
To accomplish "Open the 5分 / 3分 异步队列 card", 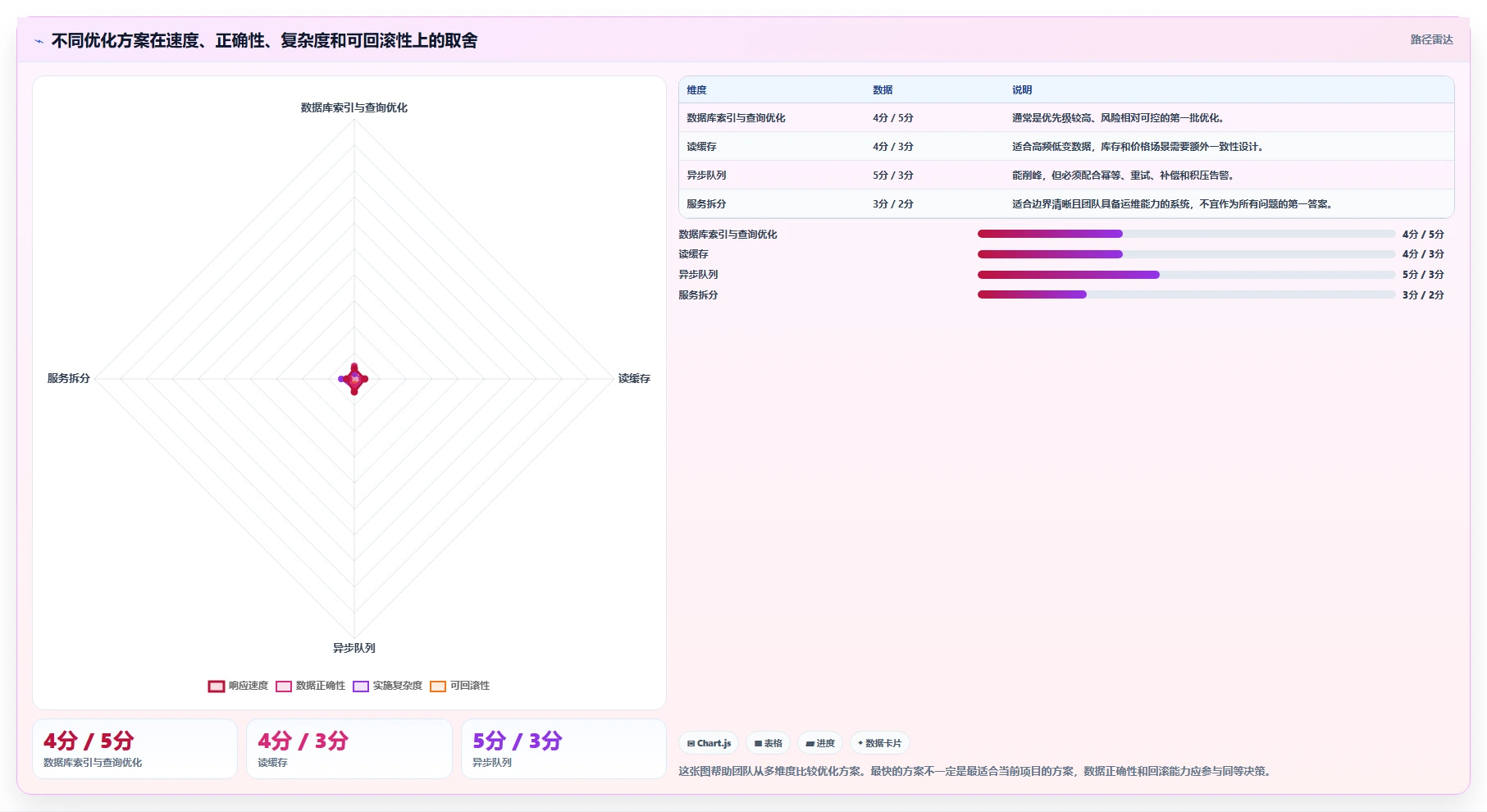I will click(563, 749).
